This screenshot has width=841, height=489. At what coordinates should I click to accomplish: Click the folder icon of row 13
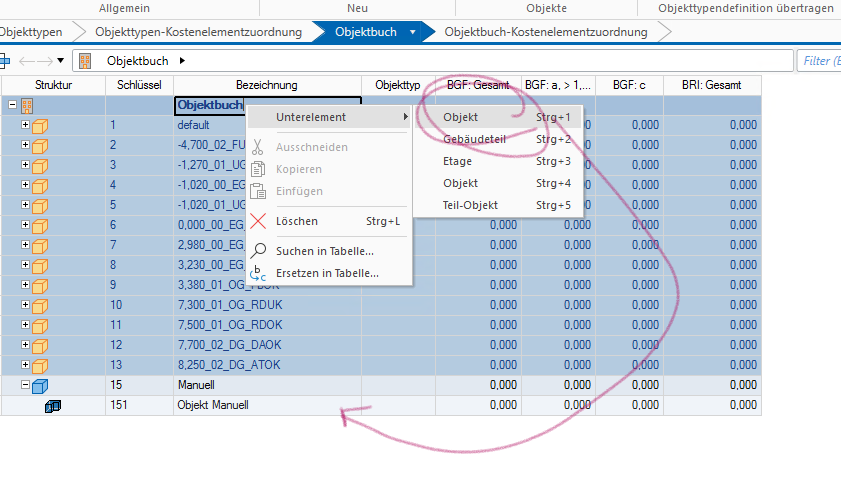pyautogui.click(x=40, y=365)
